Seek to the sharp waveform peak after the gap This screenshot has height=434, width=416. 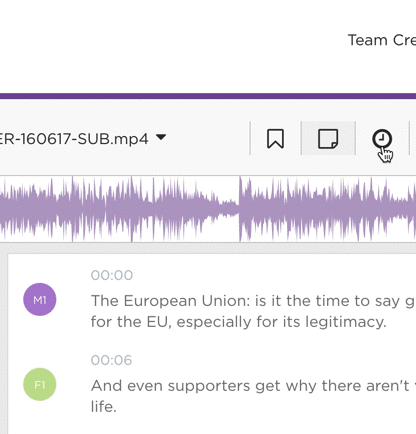pos(241,209)
